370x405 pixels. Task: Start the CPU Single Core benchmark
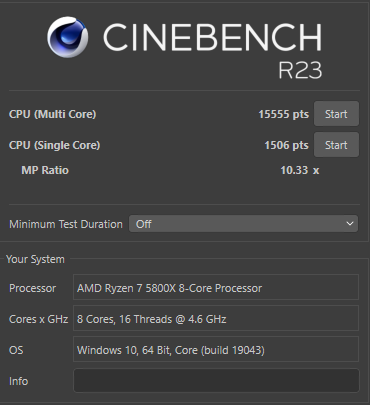point(336,145)
